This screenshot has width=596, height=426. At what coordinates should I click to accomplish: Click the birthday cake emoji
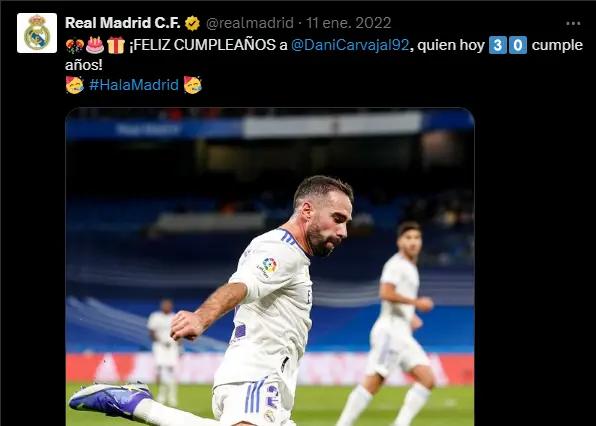95,45
